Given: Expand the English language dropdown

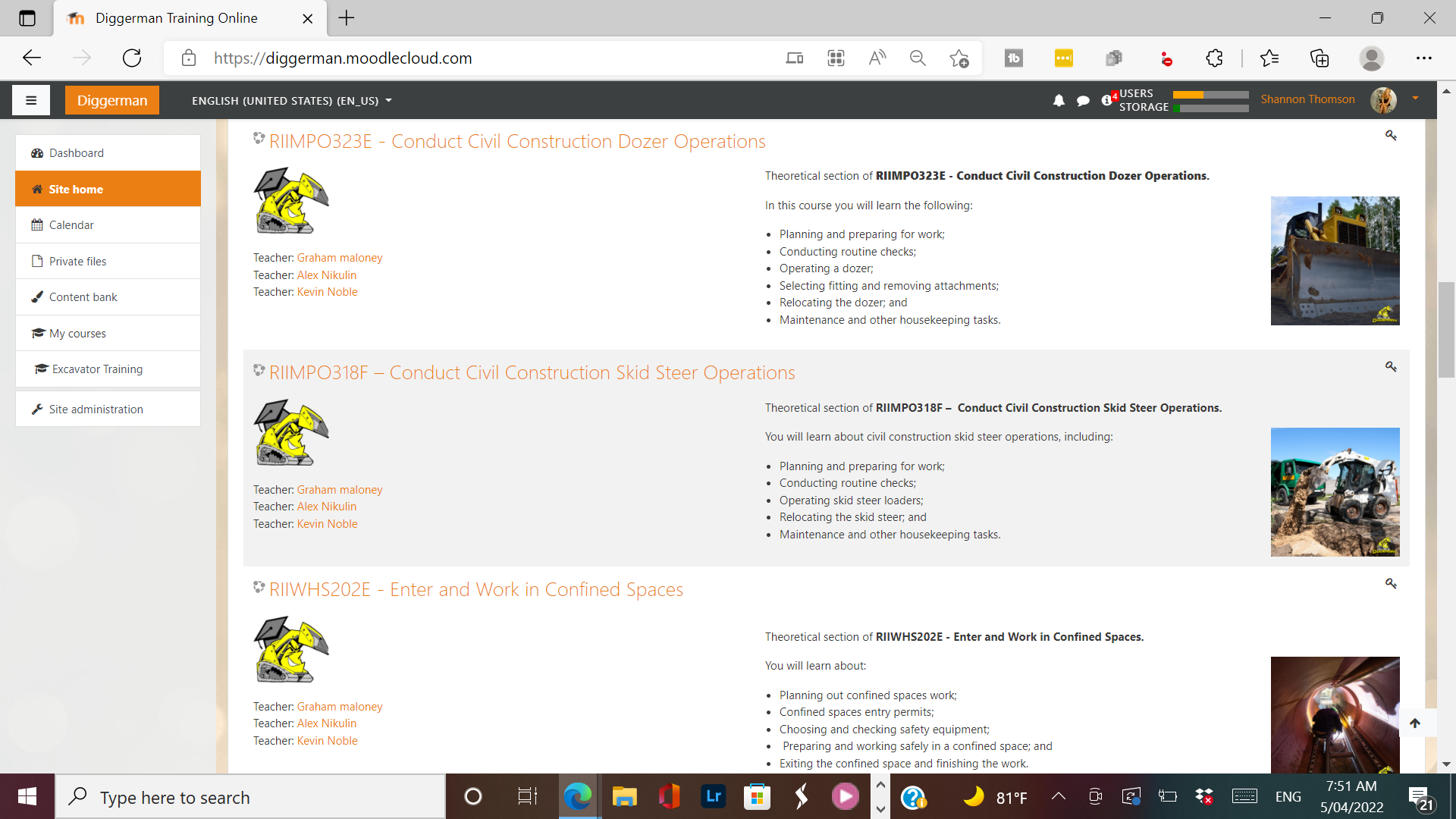Looking at the screenshot, I should tap(292, 101).
